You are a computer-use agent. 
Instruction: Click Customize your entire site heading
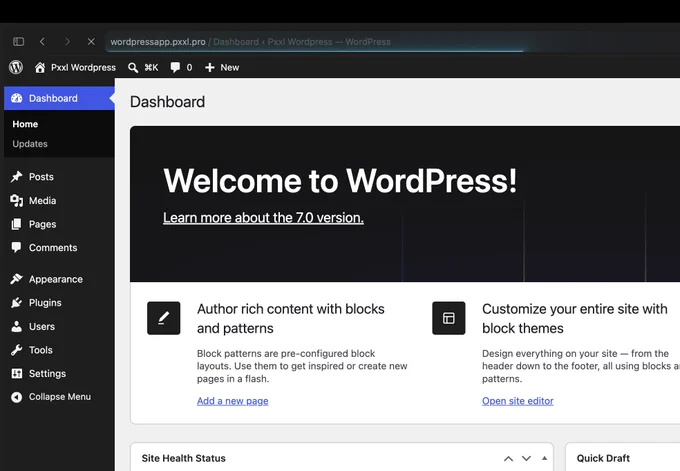(x=575, y=319)
